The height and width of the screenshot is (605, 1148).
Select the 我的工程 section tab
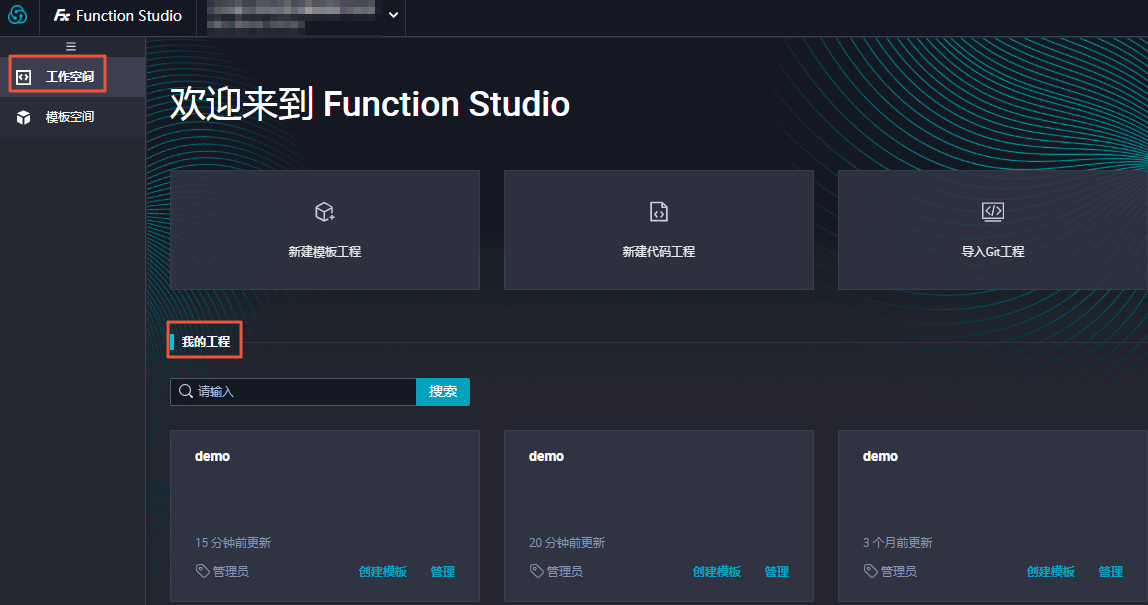click(206, 341)
